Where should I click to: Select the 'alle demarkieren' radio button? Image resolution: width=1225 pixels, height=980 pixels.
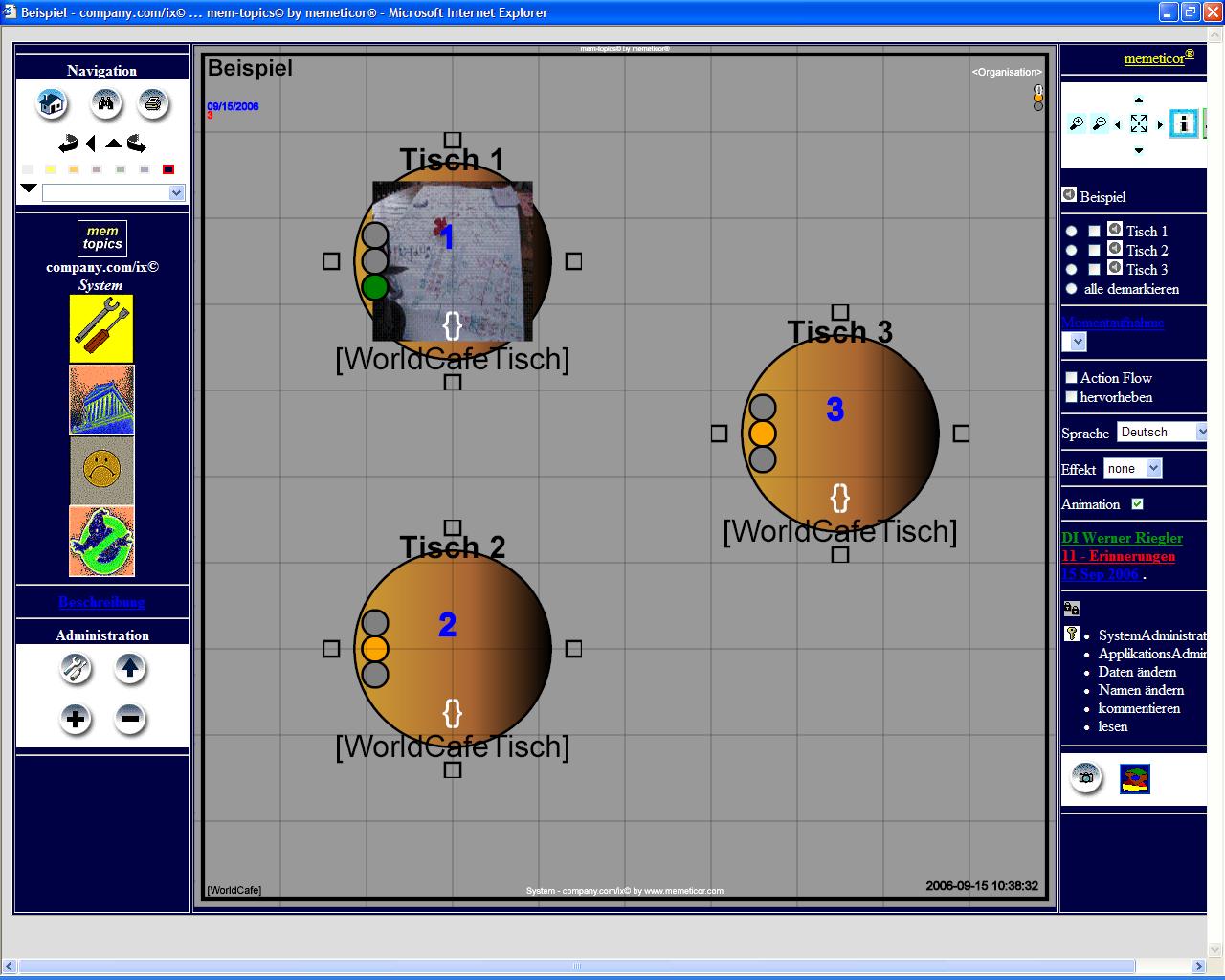pyautogui.click(x=1071, y=289)
